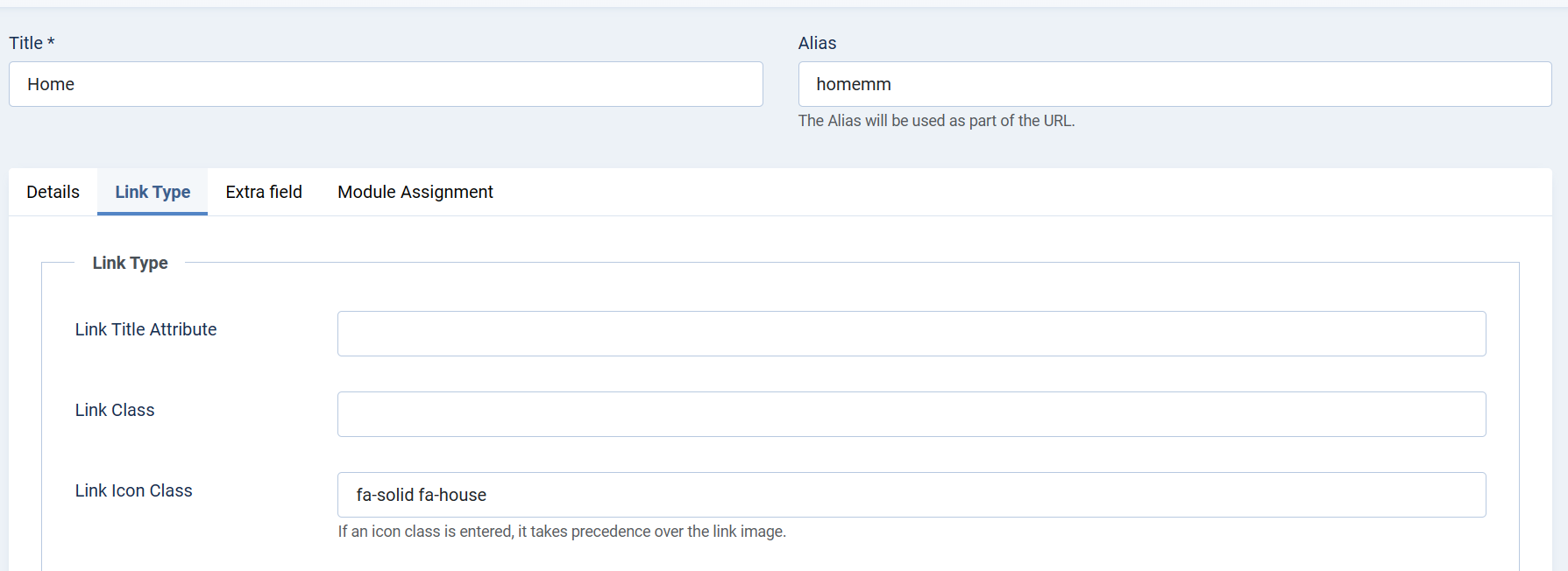Focus the Title input containing Home

tap(386, 84)
